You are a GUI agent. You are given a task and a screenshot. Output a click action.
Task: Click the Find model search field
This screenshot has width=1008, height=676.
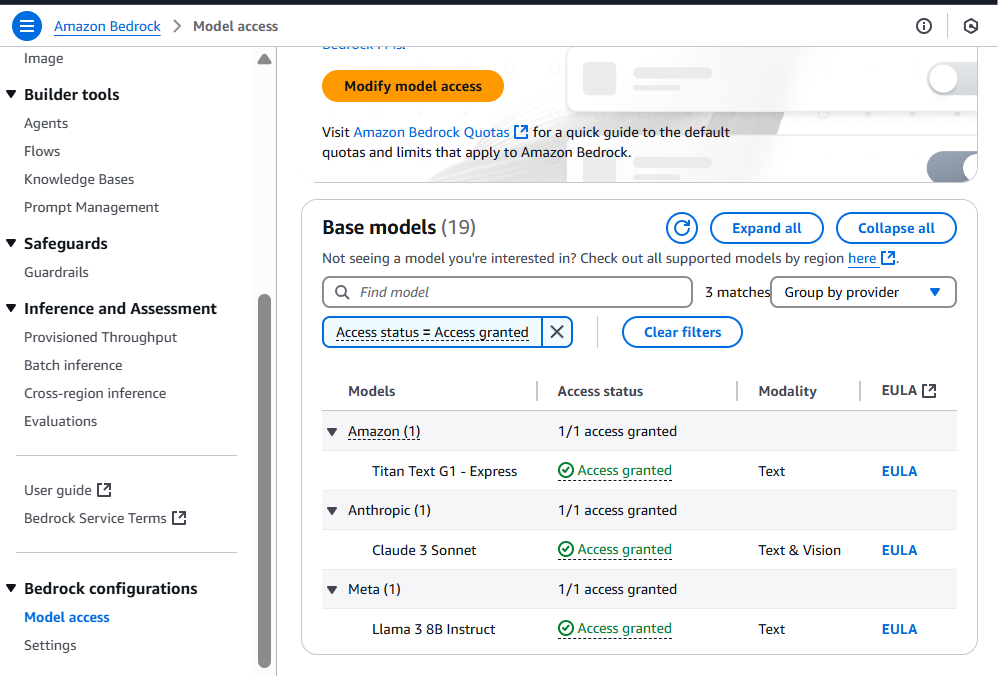pos(507,292)
